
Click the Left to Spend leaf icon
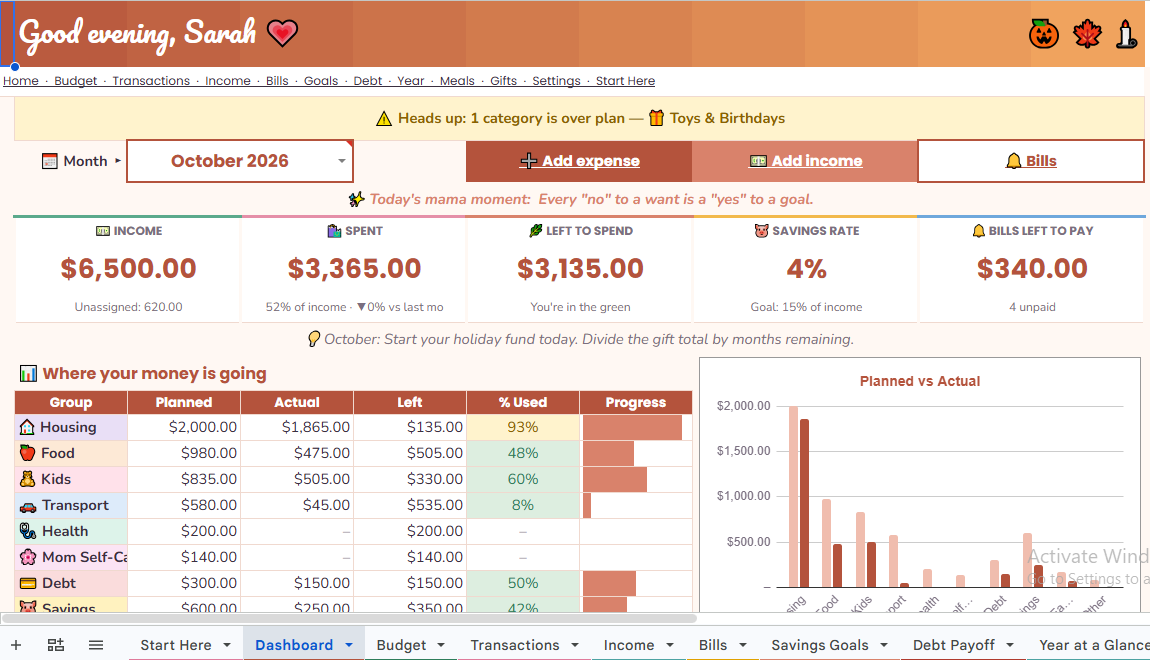click(x=536, y=230)
